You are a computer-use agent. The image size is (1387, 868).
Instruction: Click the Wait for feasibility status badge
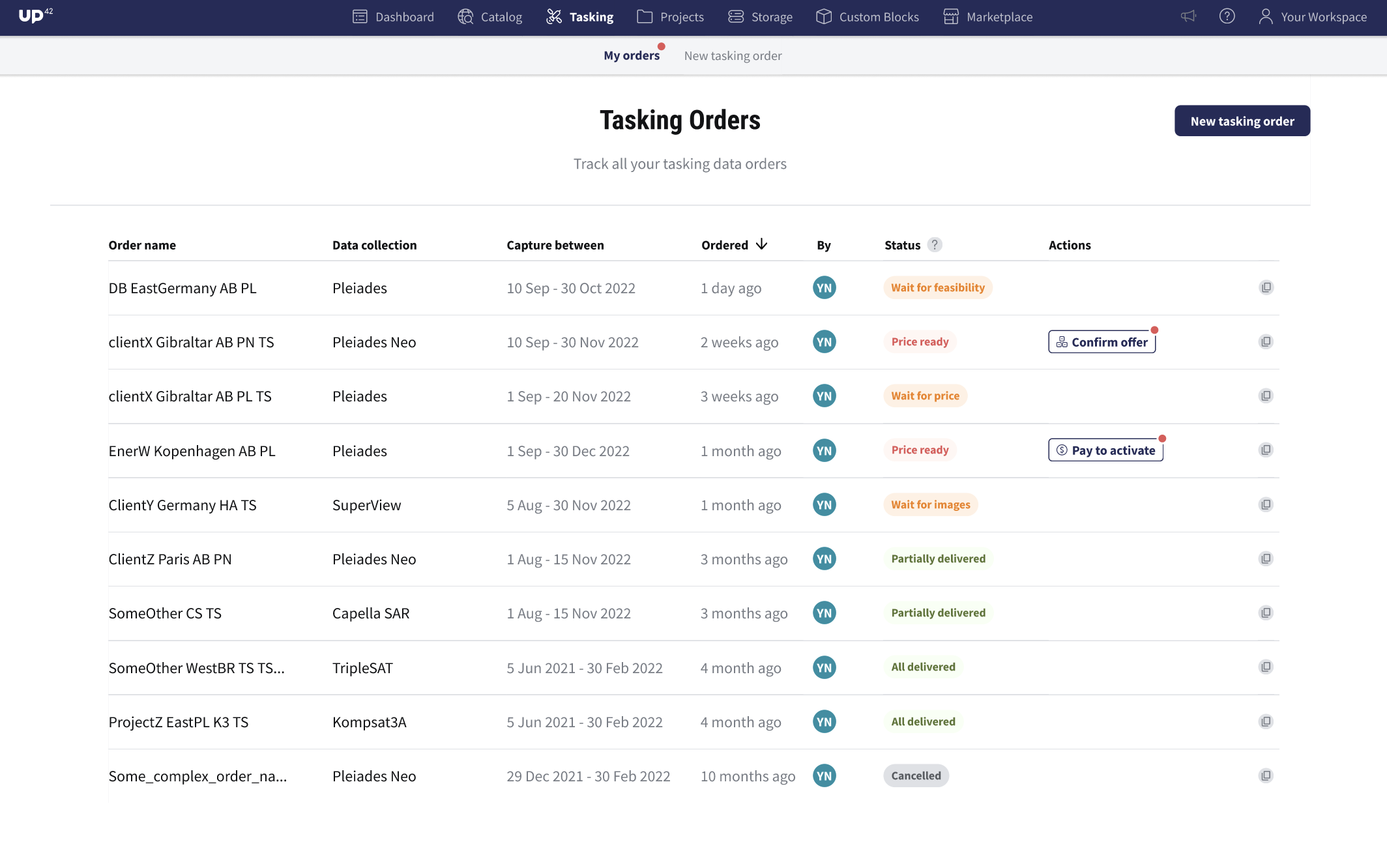pyautogui.click(x=937, y=288)
